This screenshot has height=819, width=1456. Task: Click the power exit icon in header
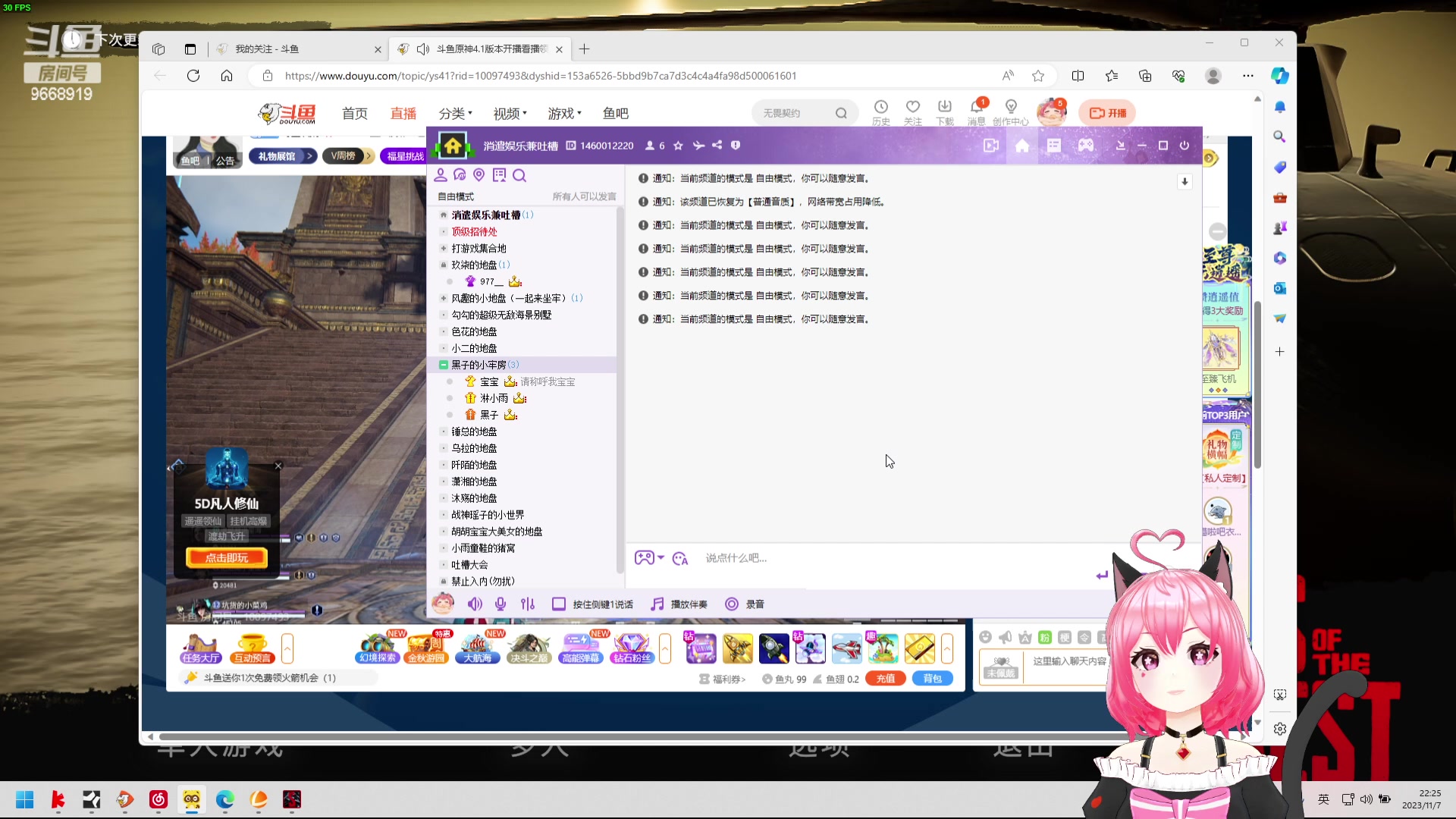tap(1185, 146)
